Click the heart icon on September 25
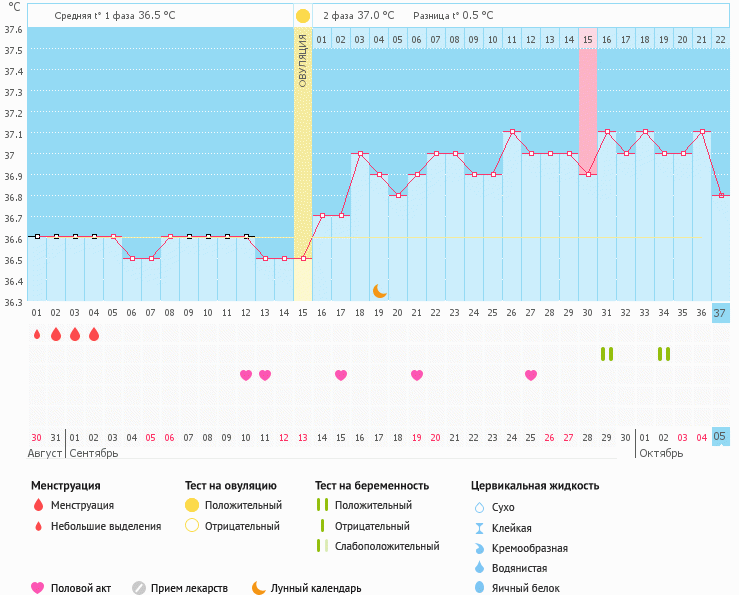739x595 pixels. (x=531, y=375)
